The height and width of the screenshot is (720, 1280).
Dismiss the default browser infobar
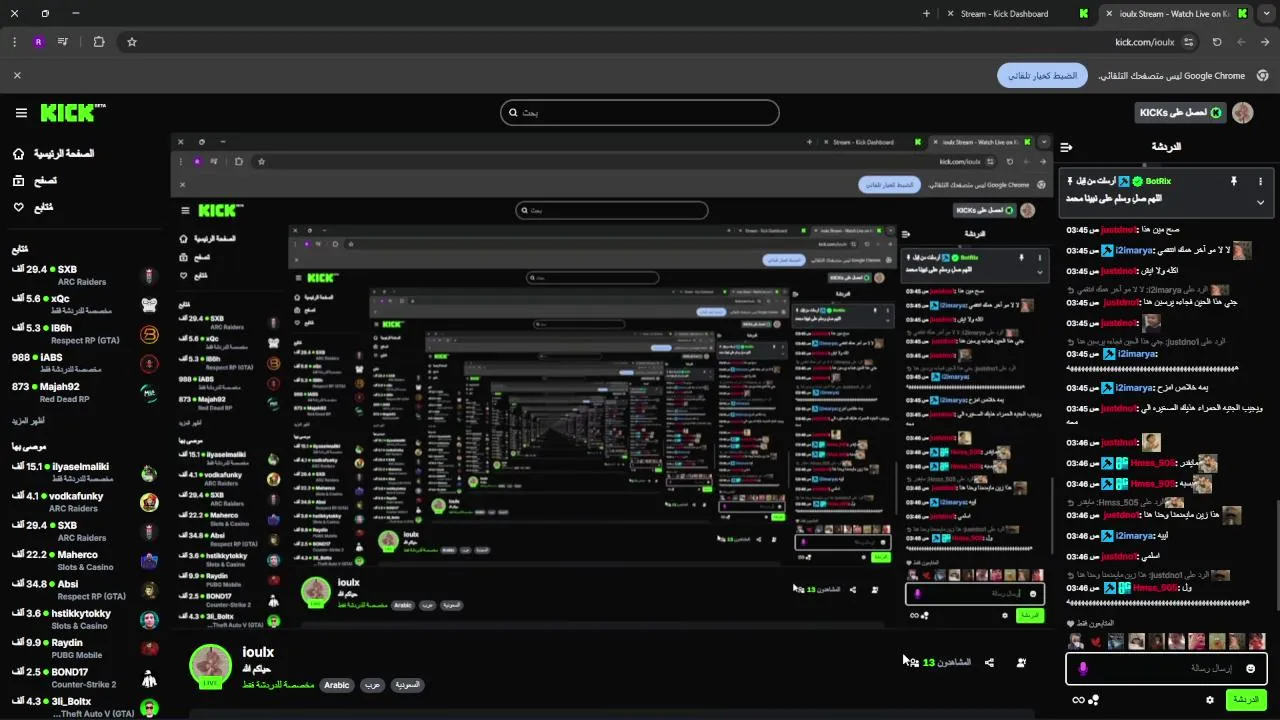[17, 75]
